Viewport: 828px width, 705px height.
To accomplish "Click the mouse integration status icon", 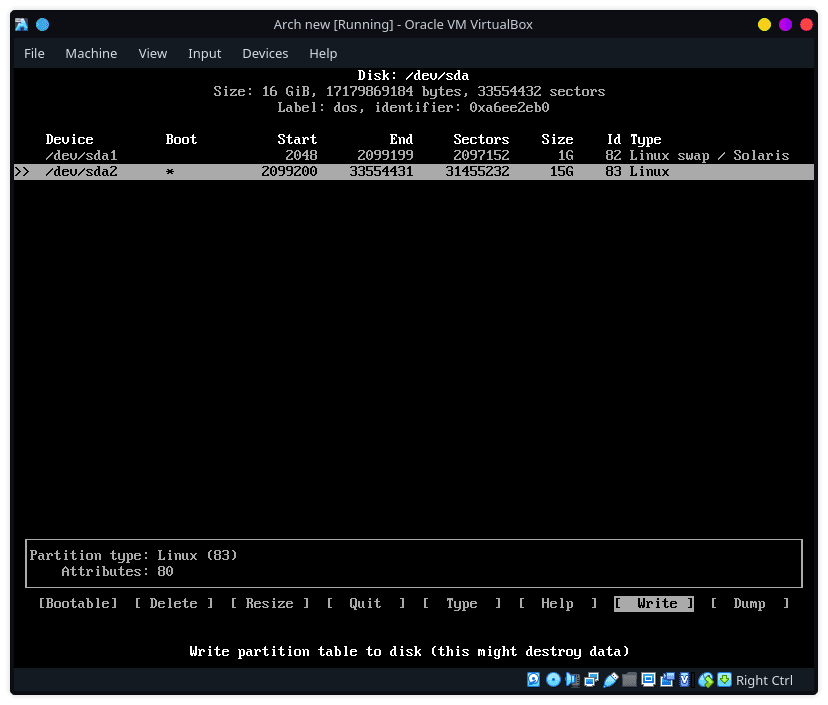I will [x=705, y=680].
